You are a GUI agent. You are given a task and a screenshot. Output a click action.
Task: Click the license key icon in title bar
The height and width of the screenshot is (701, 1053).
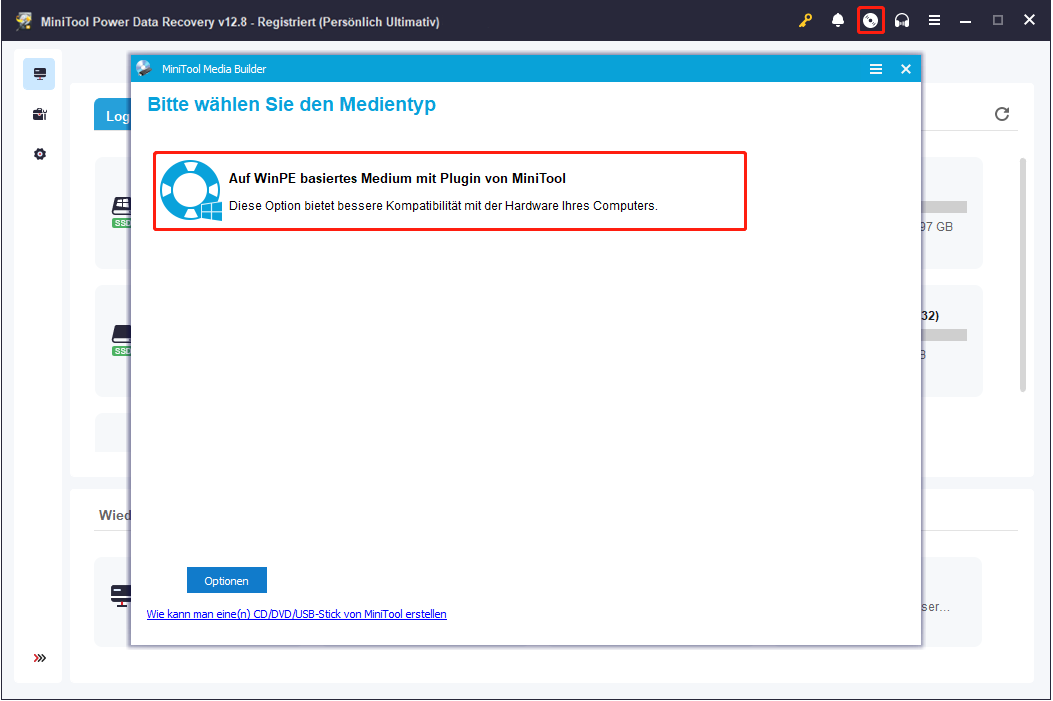[805, 19]
